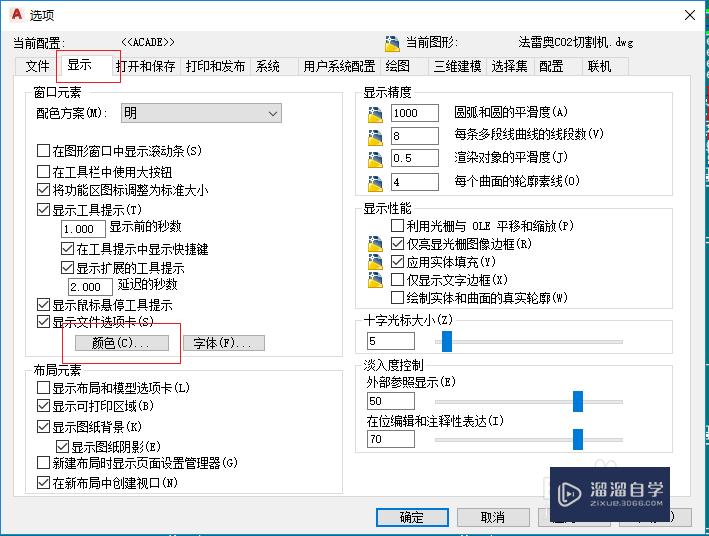The image size is (709, 536).
Task: Click the AutoCAD logo in title bar
Action: (x=17, y=14)
